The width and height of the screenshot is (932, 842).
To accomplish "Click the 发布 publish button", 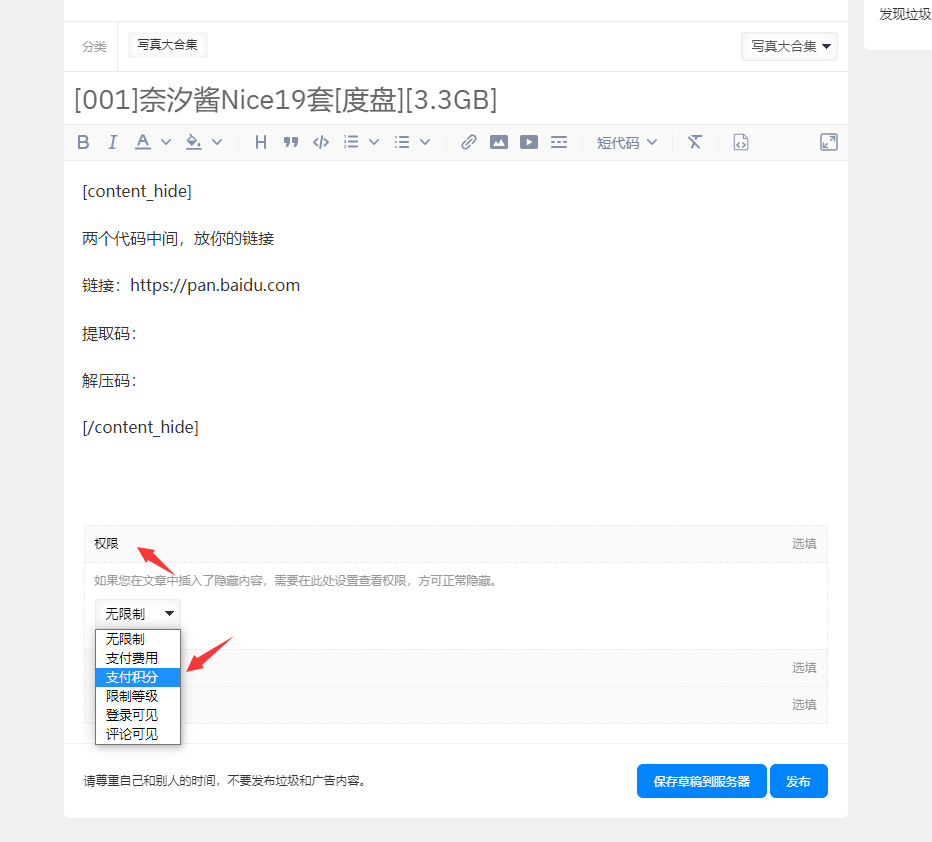I will pos(798,781).
